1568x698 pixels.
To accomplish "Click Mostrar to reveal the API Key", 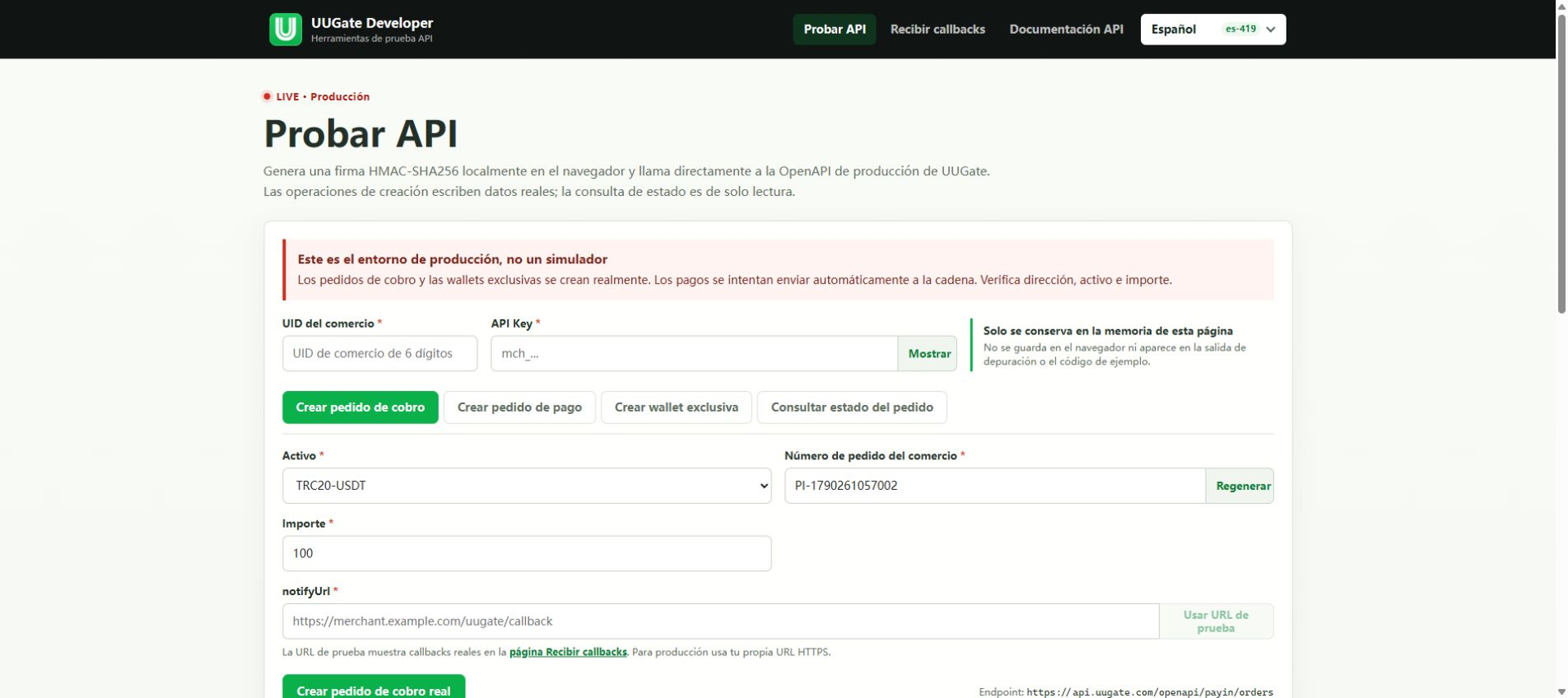I will pyautogui.click(x=929, y=353).
